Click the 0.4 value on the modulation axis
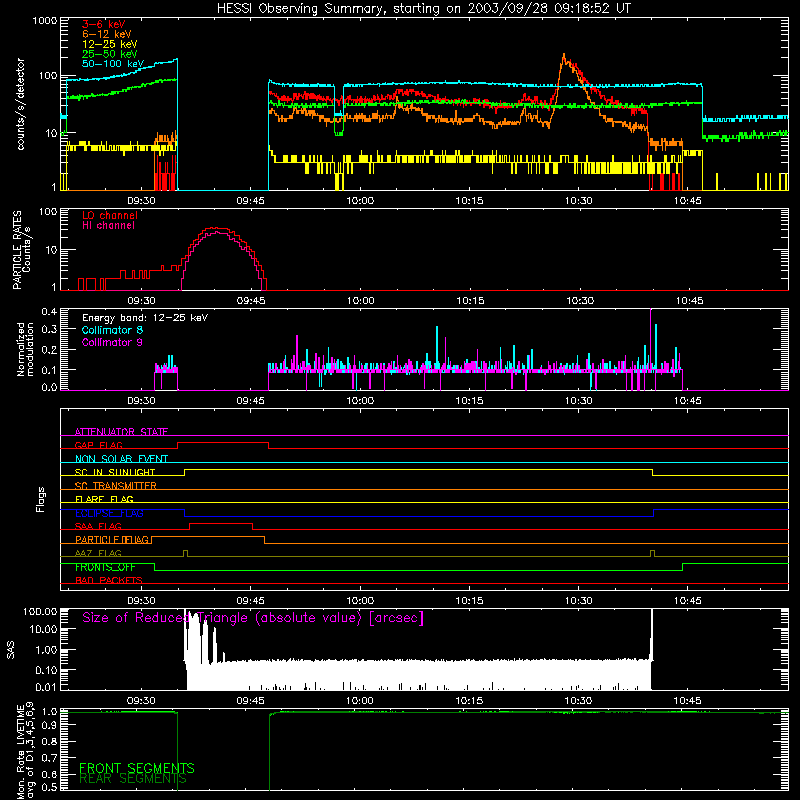800x800 pixels. click(49, 311)
